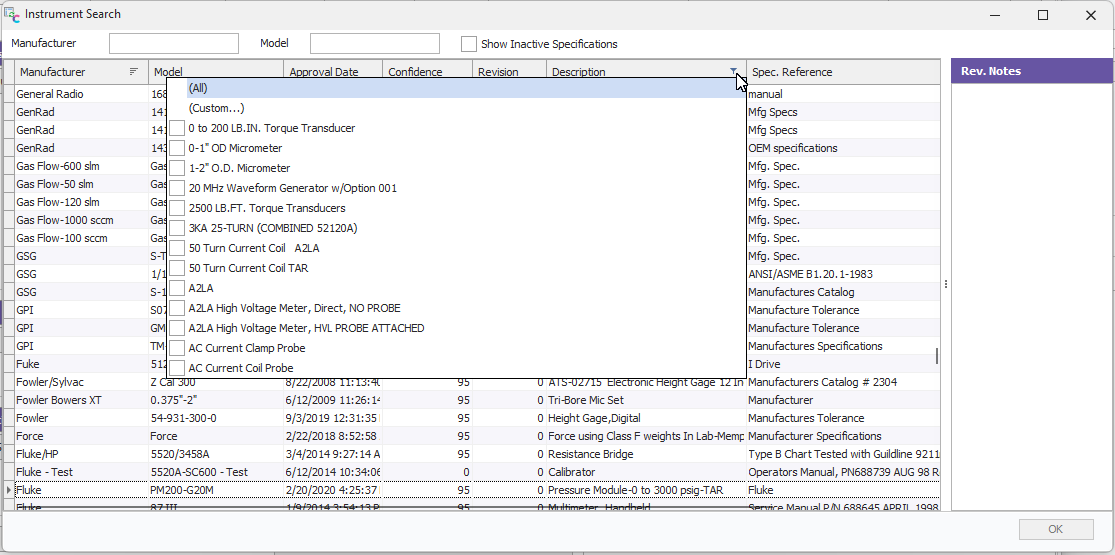Click the Confidence column header

coord(415,72)
